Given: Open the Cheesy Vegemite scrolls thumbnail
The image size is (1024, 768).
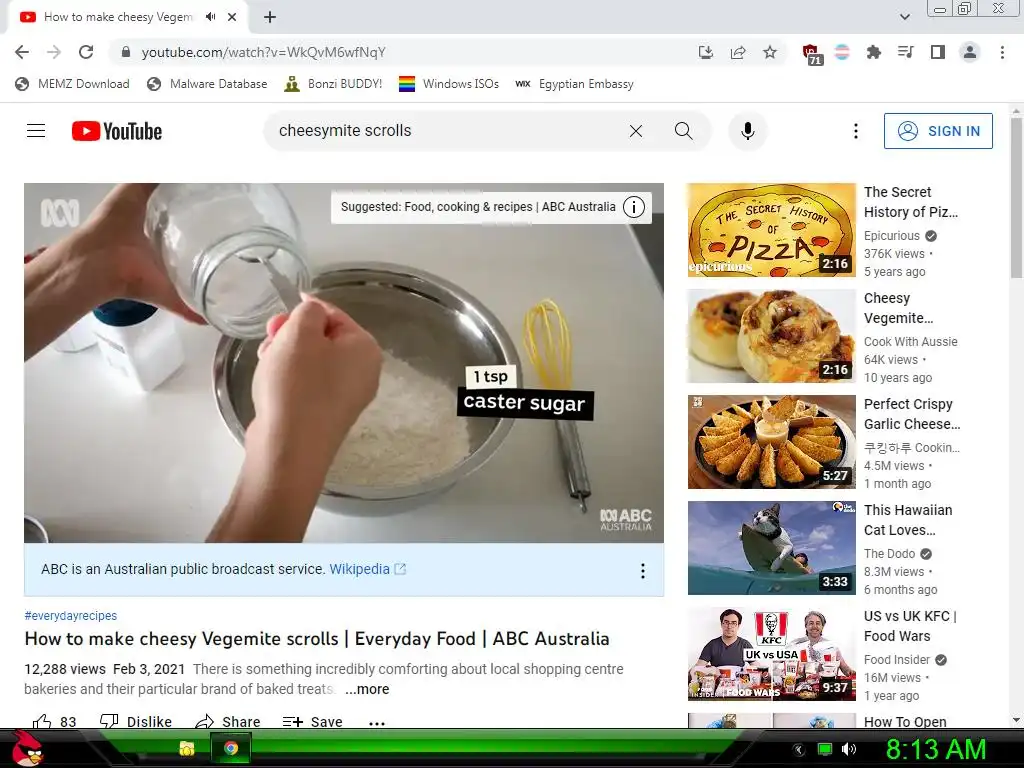Looking at the screenshot, I should click(x=771, y=336).
